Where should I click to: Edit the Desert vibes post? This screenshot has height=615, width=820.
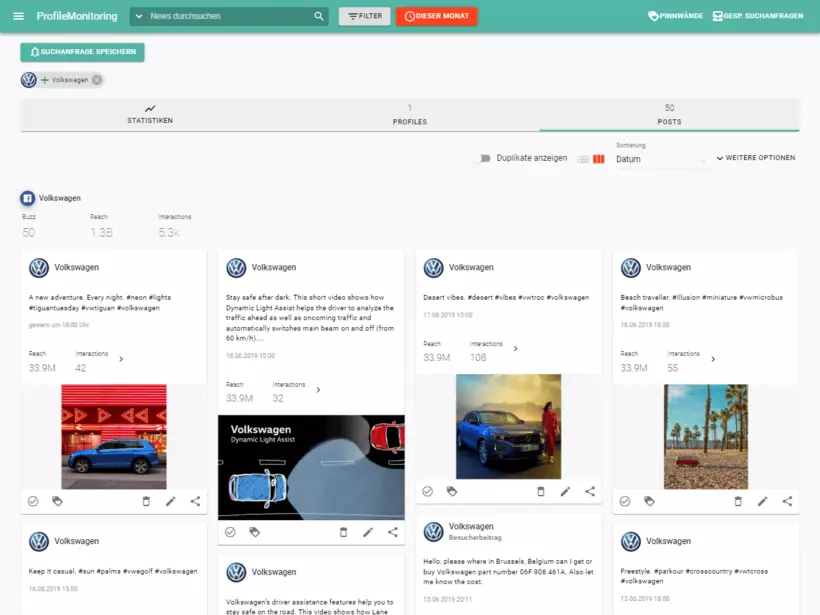(x=565, y=492)
